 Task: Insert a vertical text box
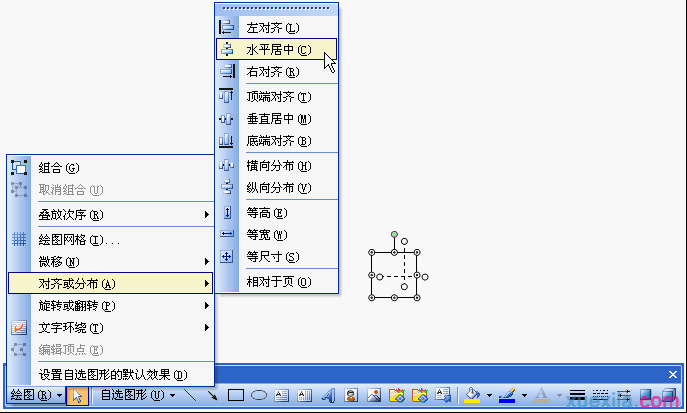[305, 395]
